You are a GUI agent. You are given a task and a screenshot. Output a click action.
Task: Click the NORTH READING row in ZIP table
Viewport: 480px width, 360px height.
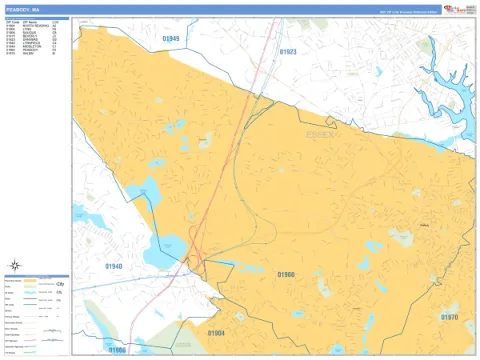(32, 26)
